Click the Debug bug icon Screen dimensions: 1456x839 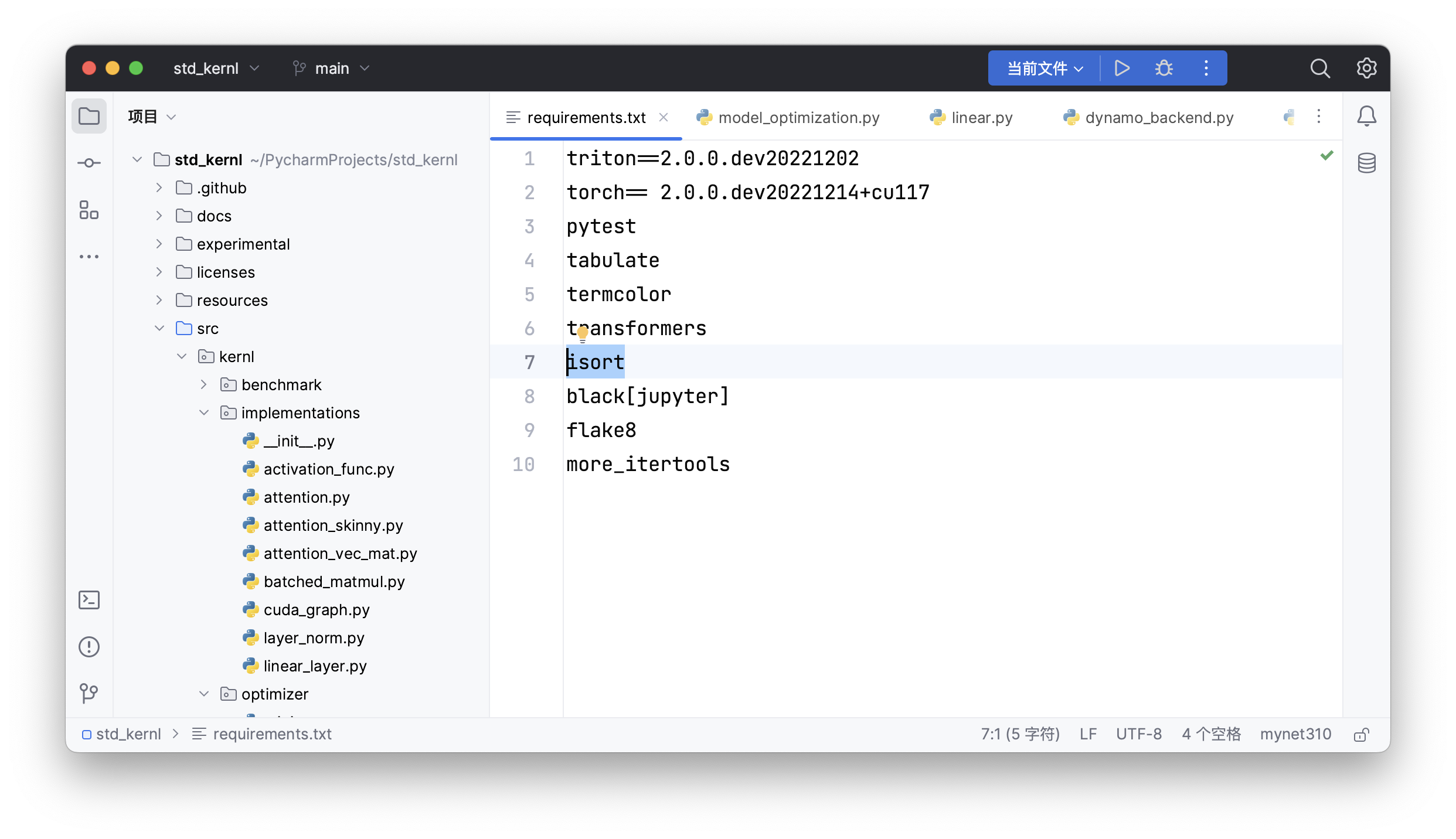coord(1164,68)
